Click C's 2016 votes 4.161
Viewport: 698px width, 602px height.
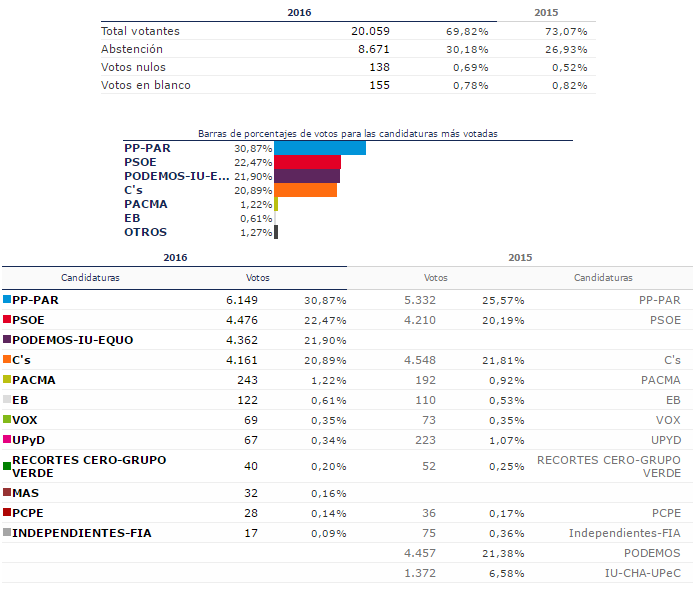click(242, 360)
